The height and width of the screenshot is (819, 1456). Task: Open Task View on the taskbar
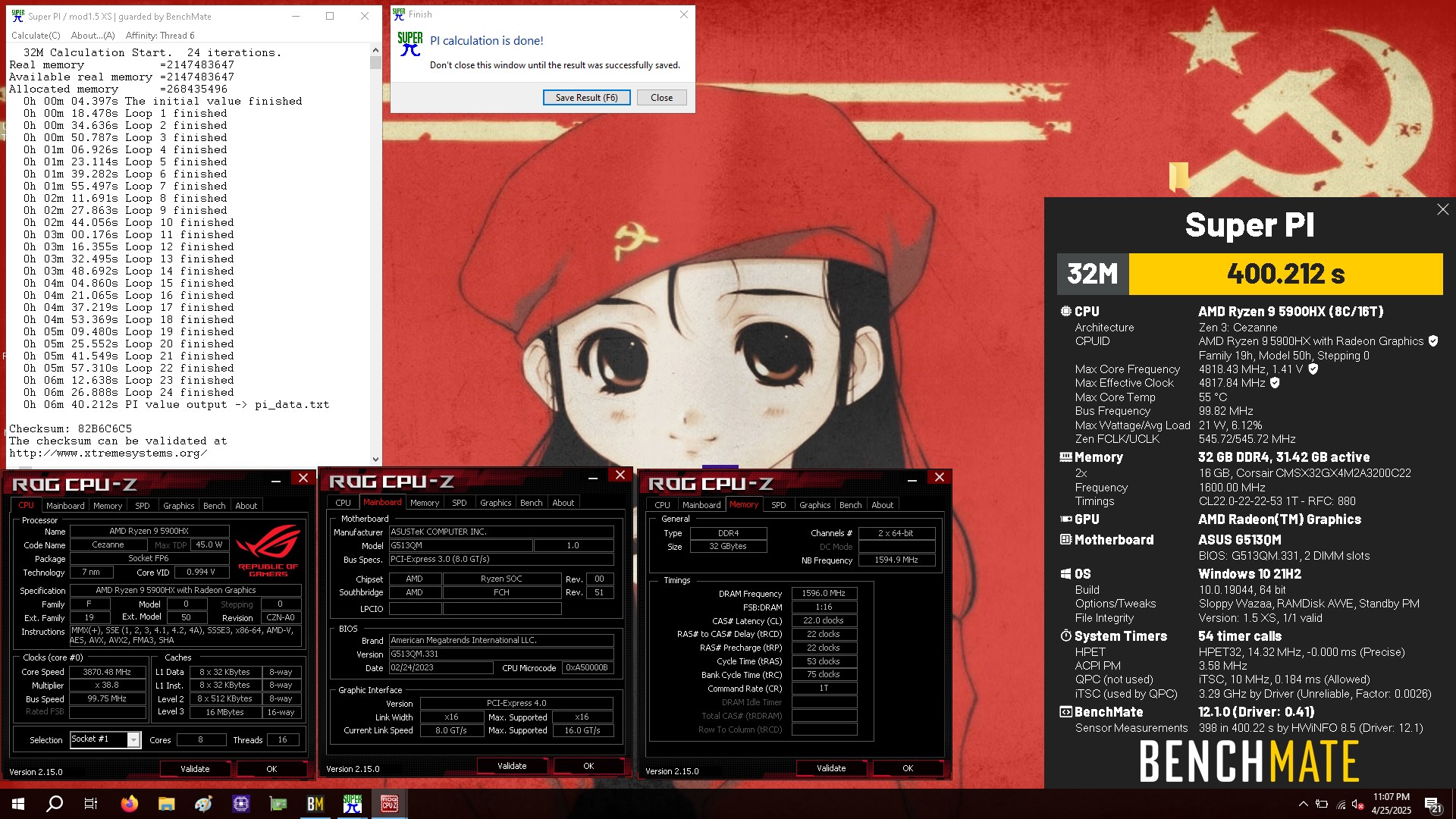click(x=91, y=804)
